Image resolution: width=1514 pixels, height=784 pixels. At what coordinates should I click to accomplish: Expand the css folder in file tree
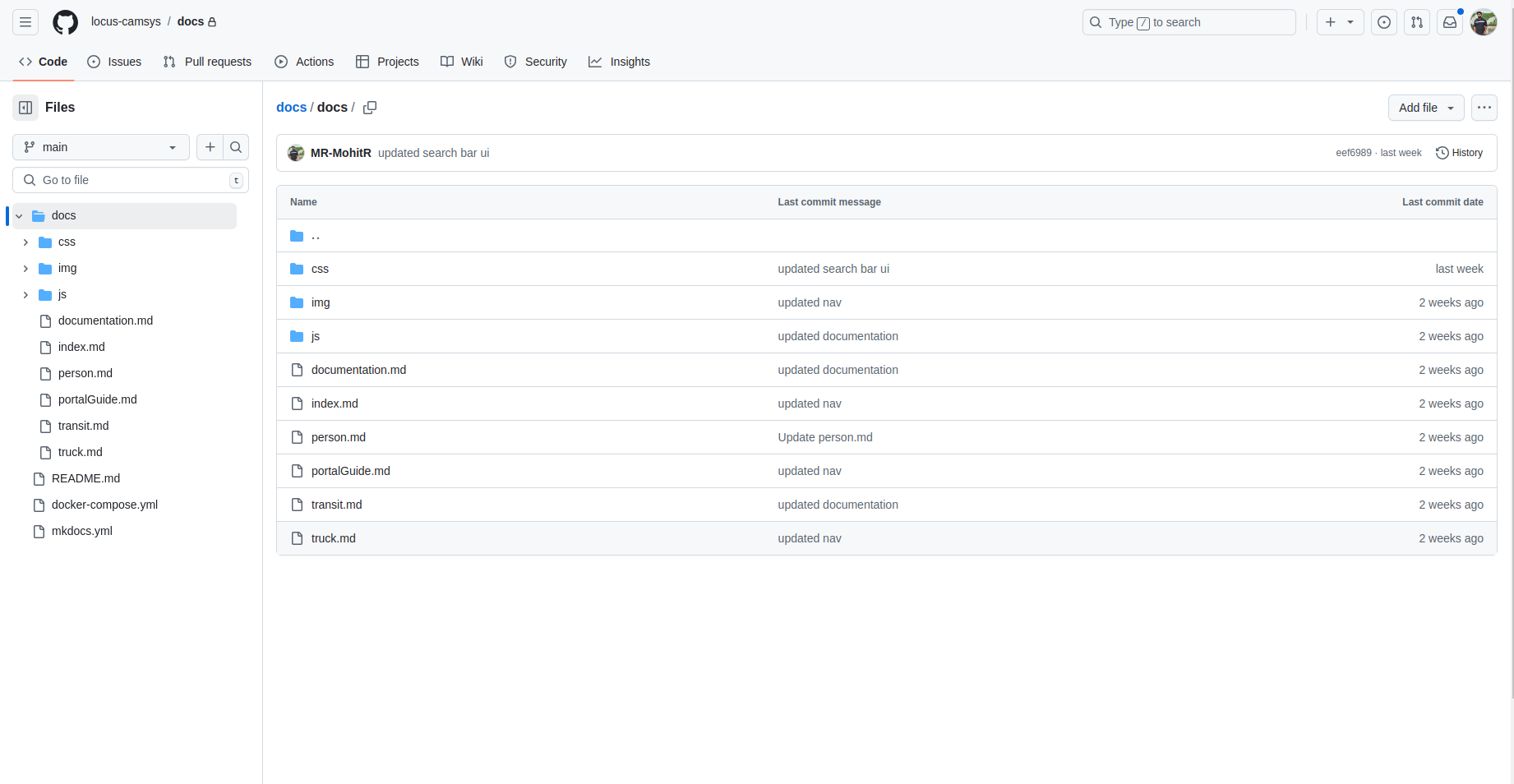25,242
